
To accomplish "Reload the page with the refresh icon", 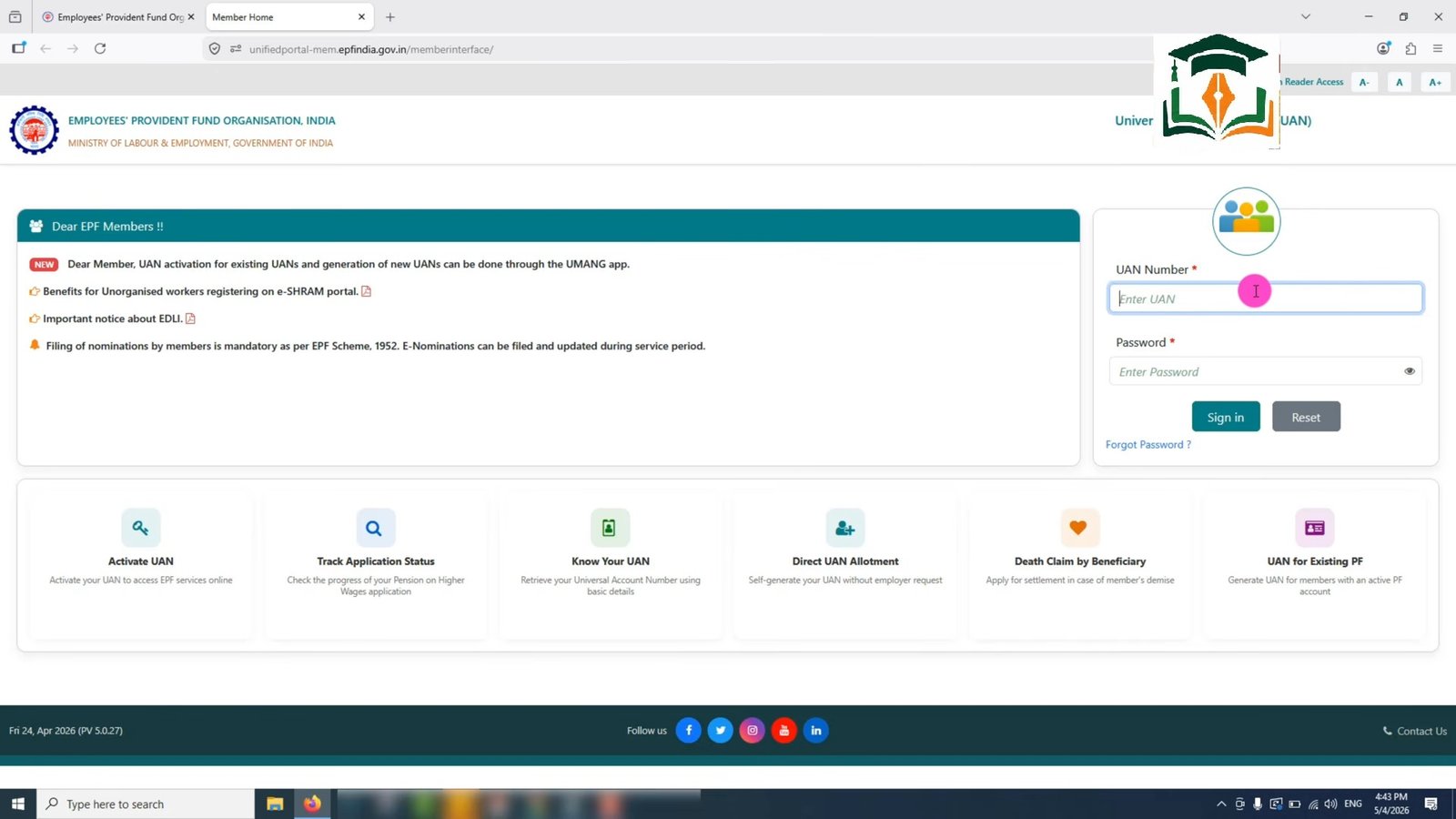I will [100, 49].
